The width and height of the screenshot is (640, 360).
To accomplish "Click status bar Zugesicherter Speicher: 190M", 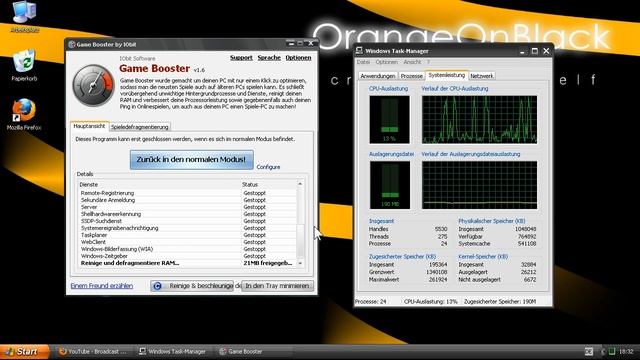I will pos(500,302).
